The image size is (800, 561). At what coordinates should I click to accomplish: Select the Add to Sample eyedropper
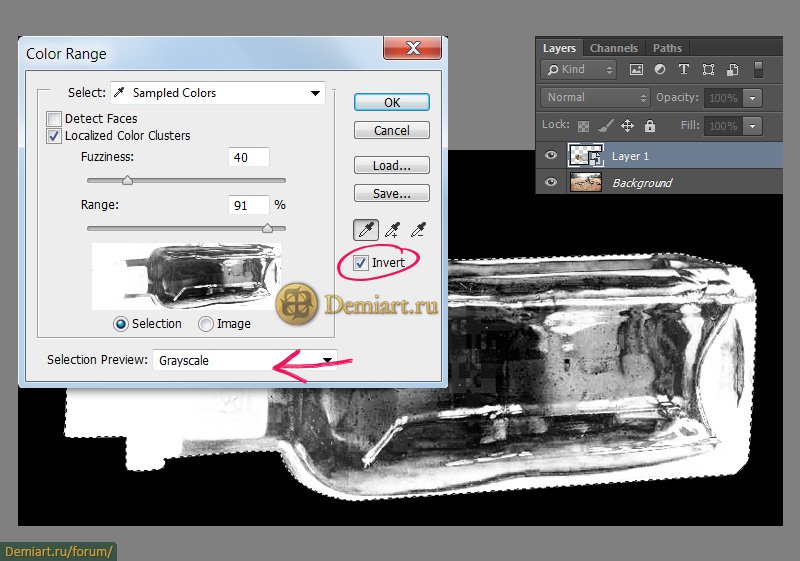(x=392, y=230)
